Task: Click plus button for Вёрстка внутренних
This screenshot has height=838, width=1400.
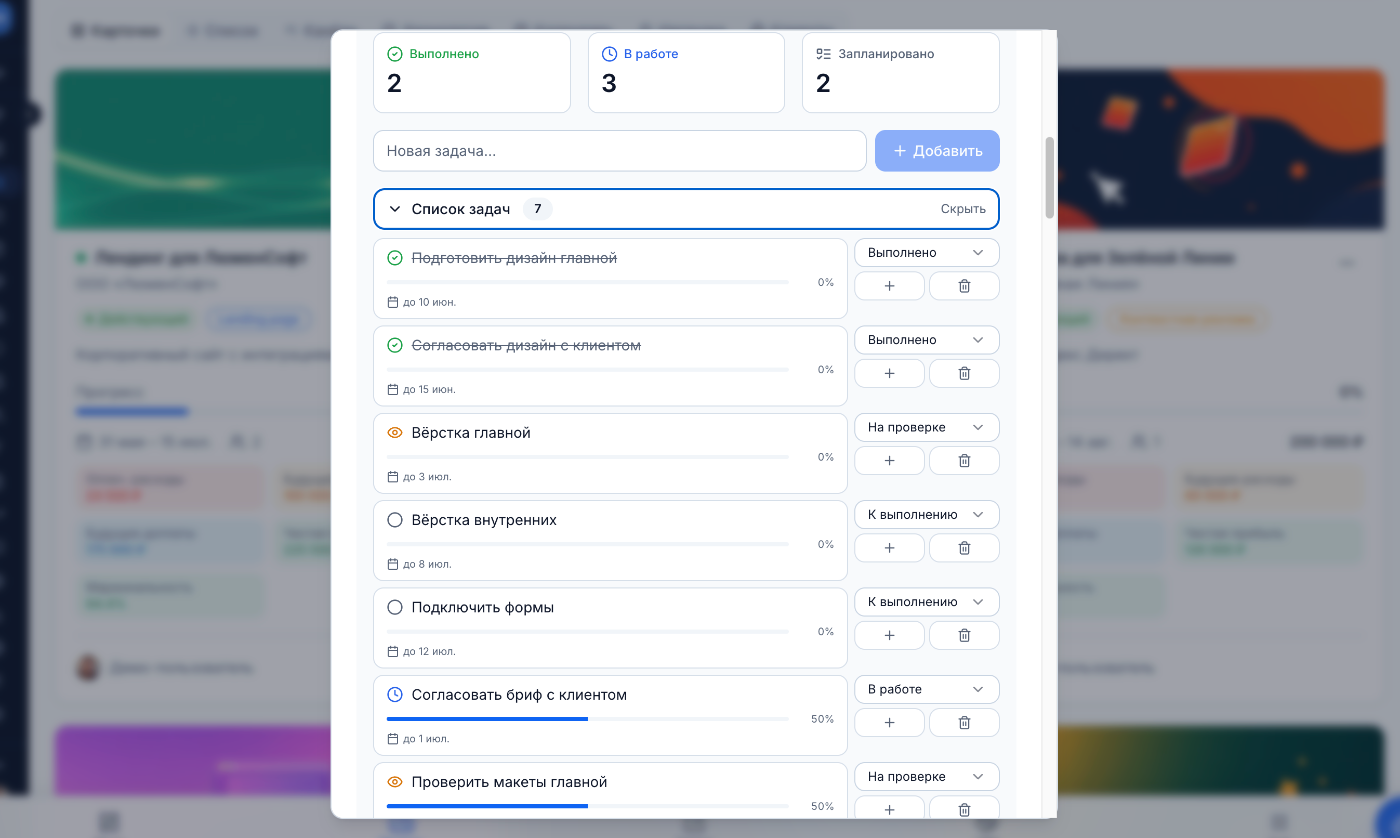Action: (x=889, y=548)
